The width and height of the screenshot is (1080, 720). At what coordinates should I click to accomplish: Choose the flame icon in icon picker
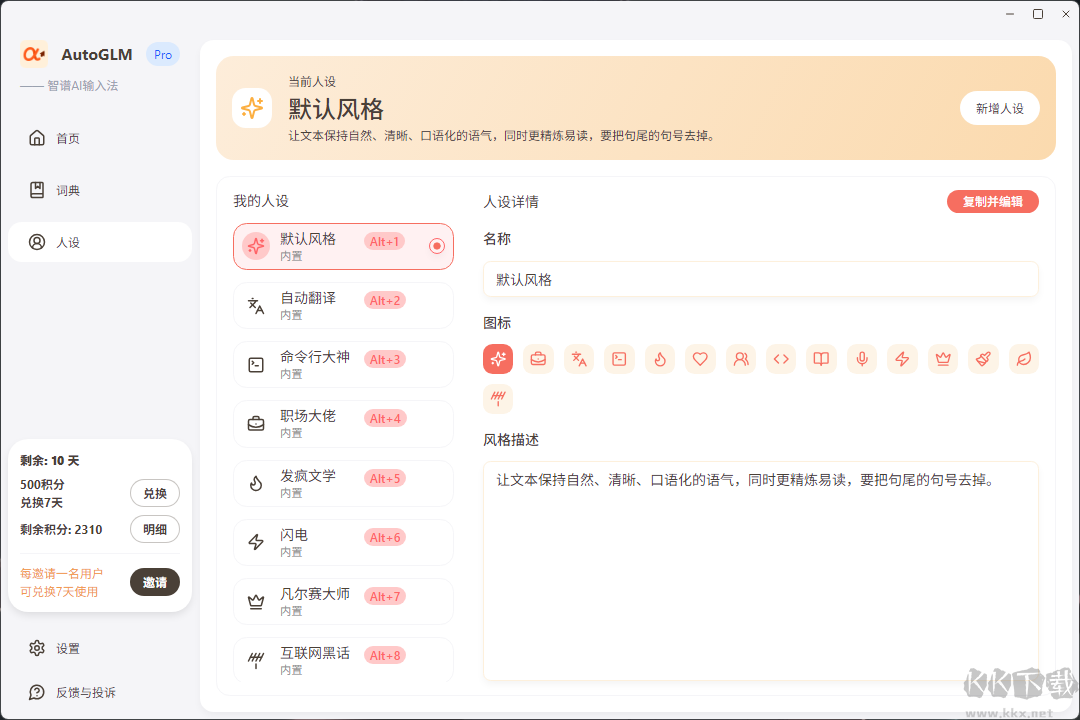pyautogui.click(x=660, y=359)
